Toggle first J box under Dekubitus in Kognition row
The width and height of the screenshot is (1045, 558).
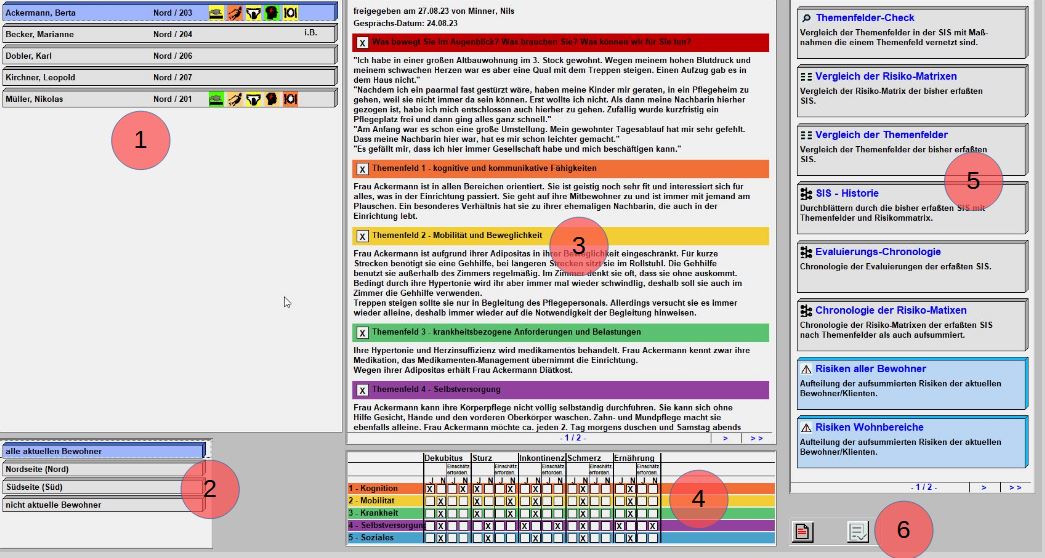(430, 489)
